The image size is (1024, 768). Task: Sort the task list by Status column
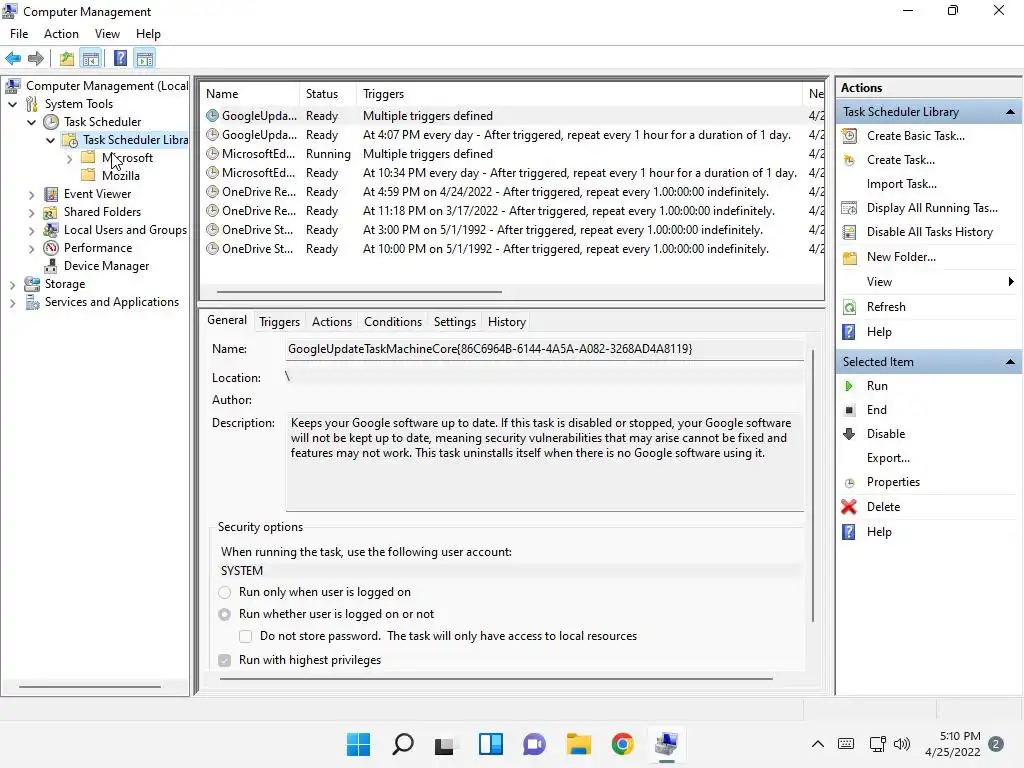pyautogui.click(x=328, y=94)
